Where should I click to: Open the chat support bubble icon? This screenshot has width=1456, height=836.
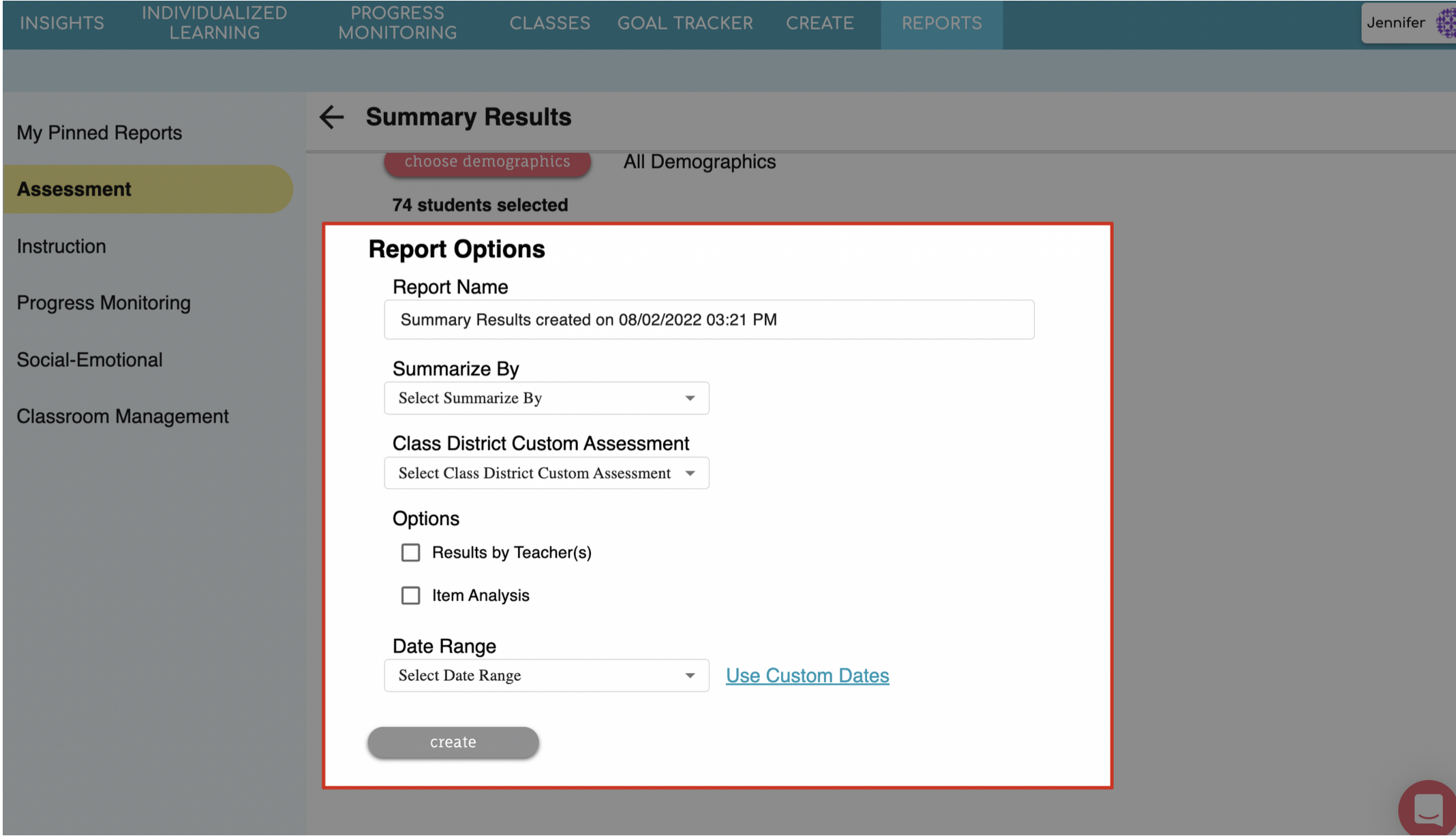coord(1427,809)
